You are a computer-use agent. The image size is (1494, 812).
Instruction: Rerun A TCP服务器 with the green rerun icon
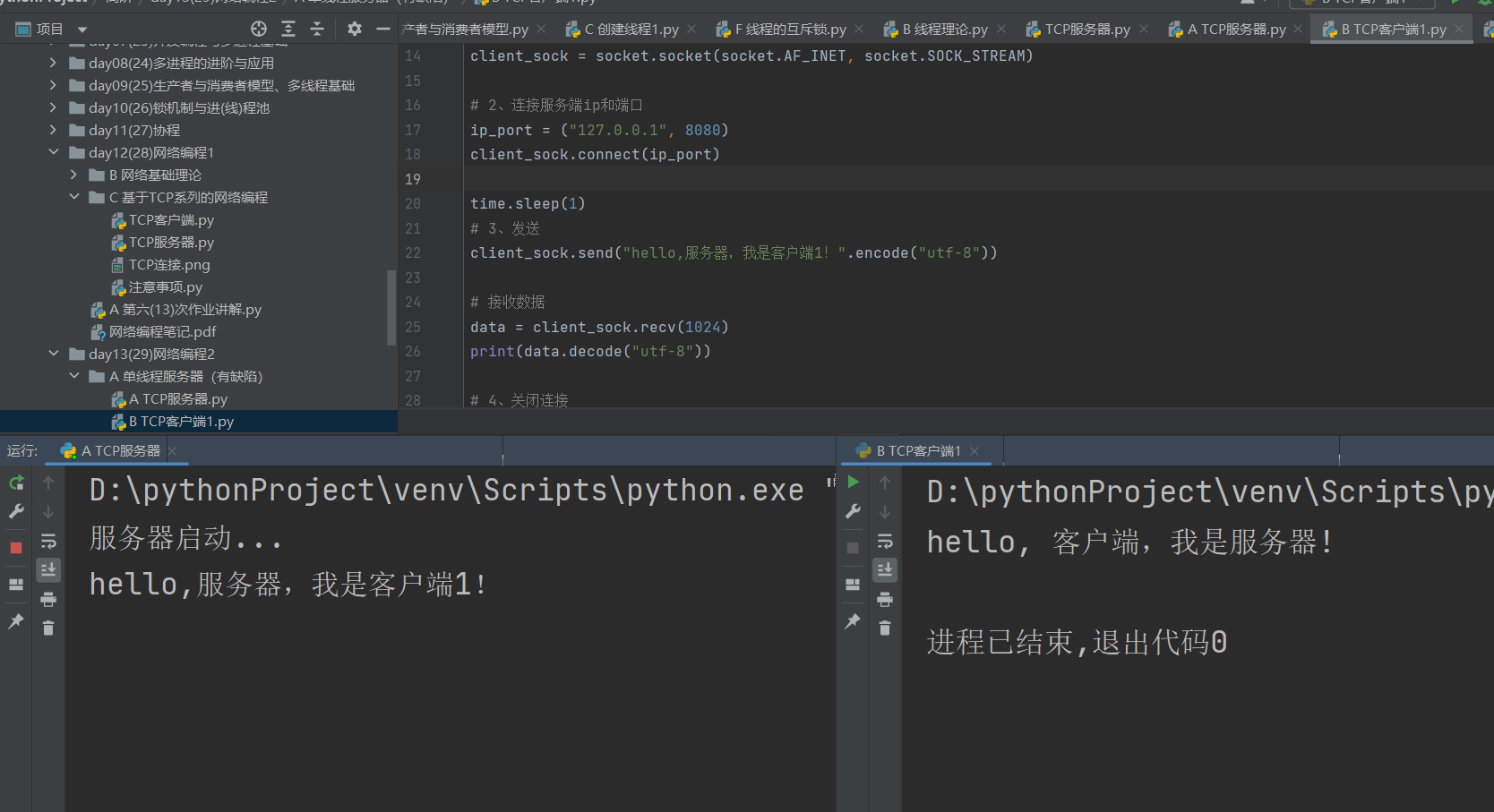pyautogui.click(x=16, y=483)
